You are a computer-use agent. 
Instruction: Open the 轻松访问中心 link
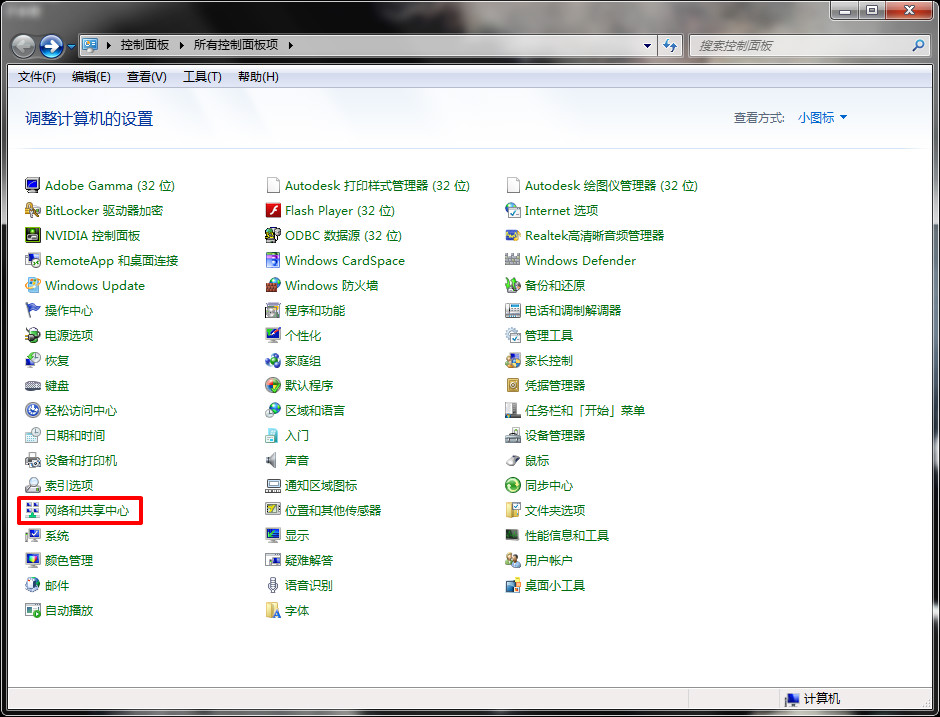coord(81,411)
